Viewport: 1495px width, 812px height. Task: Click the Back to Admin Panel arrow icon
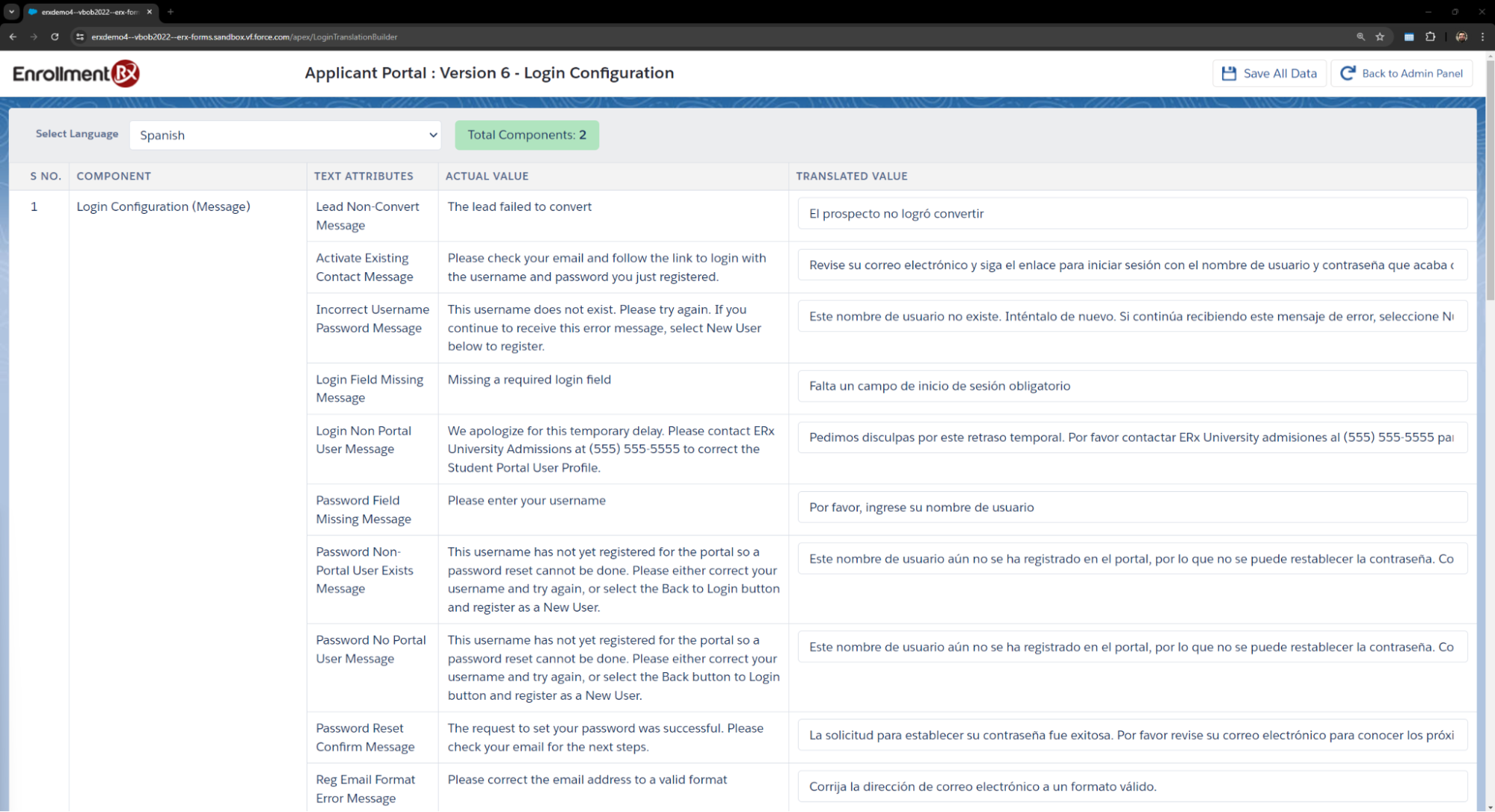[x=1348, y=73]
